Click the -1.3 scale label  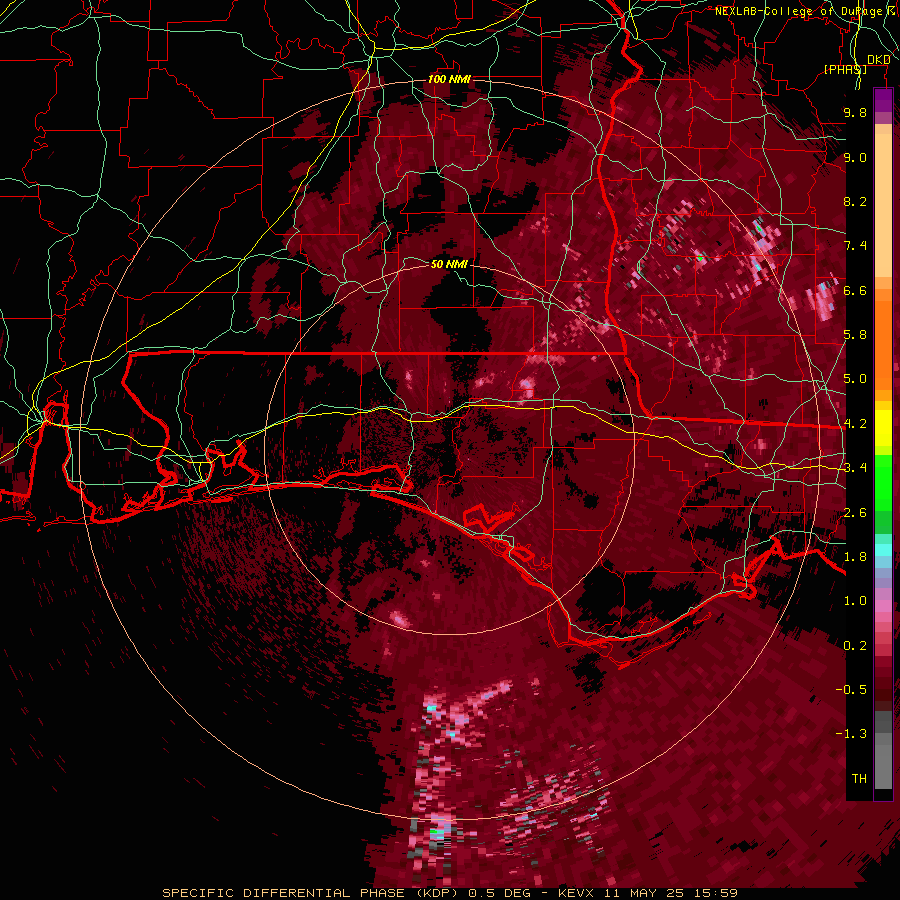pos(851,734)
